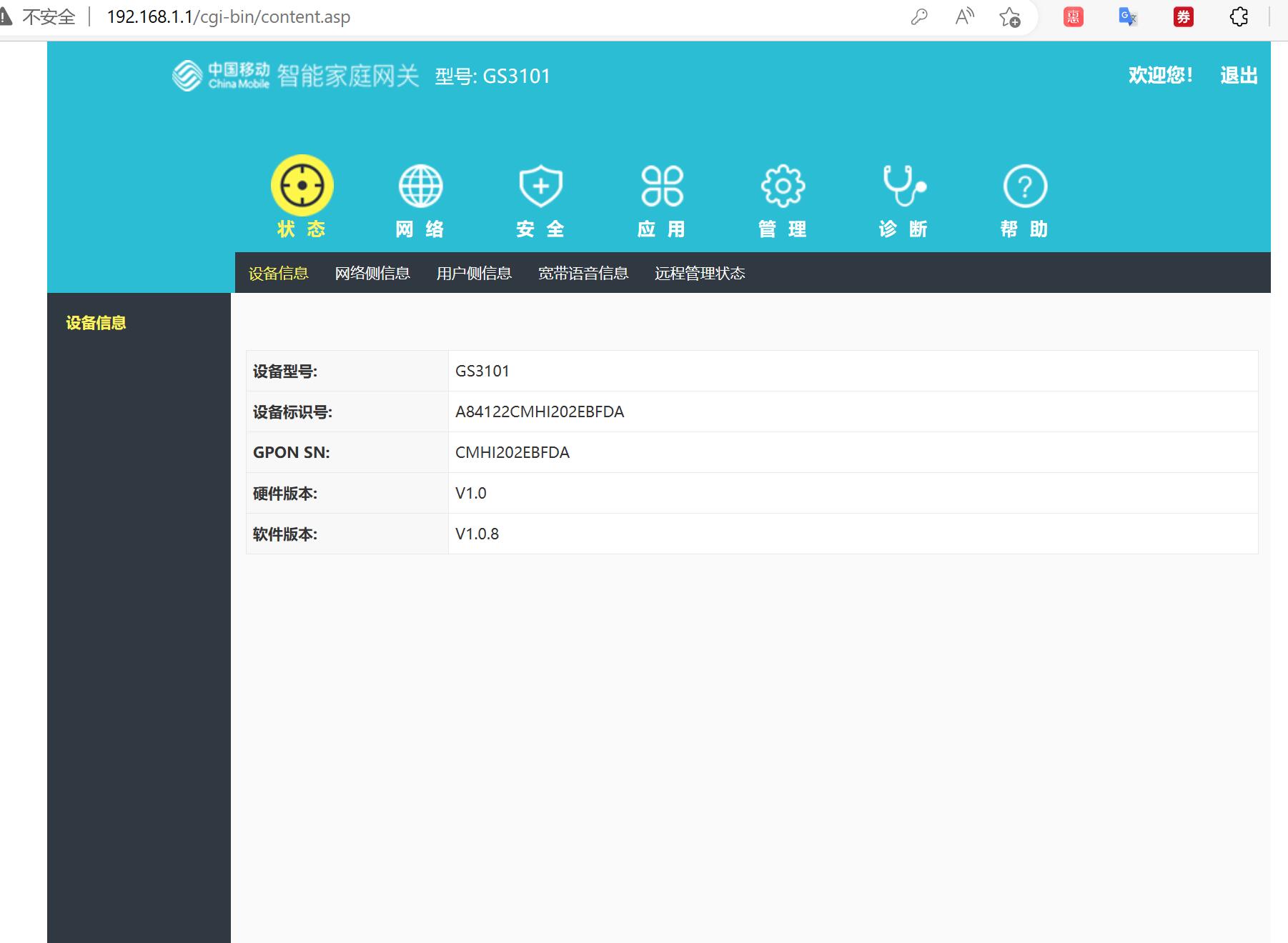1288x943 pixels.
Task: Open the 诊断 stethoscope icon
Action: coord(903,186)
